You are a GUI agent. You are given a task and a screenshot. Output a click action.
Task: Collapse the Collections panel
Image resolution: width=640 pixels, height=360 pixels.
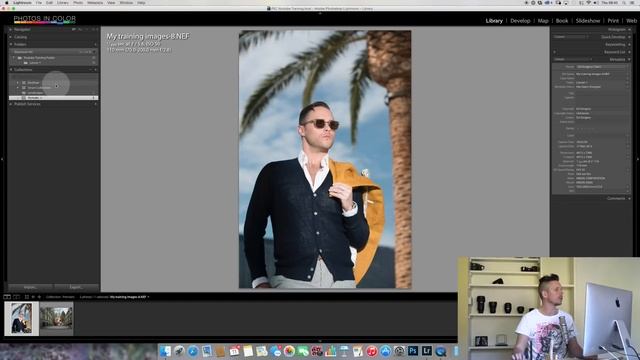23,70
